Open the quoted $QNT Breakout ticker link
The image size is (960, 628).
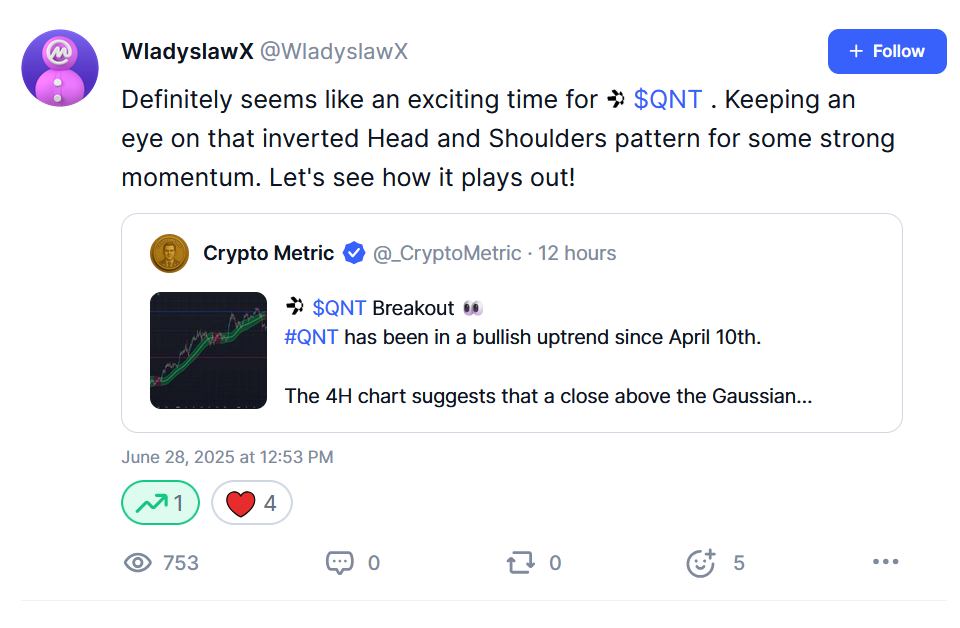tap(339, 307)
